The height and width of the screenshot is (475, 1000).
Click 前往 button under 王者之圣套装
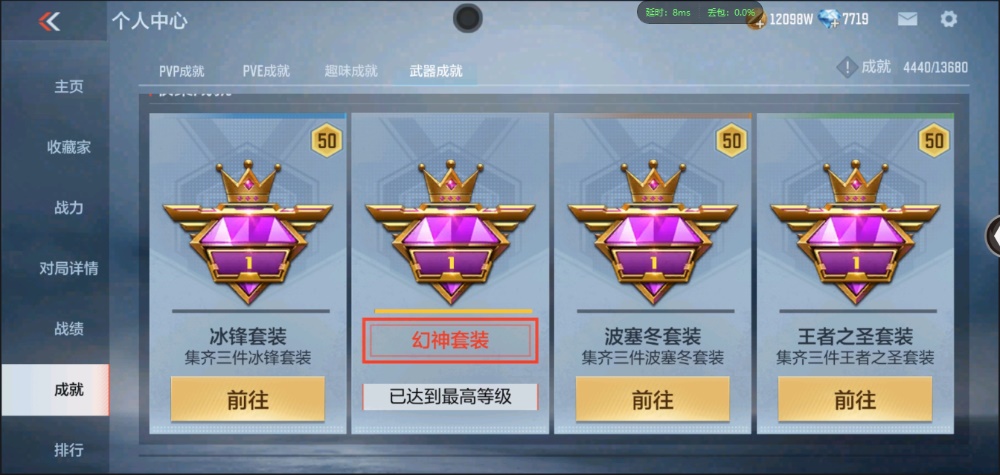[x=855, y=399]
